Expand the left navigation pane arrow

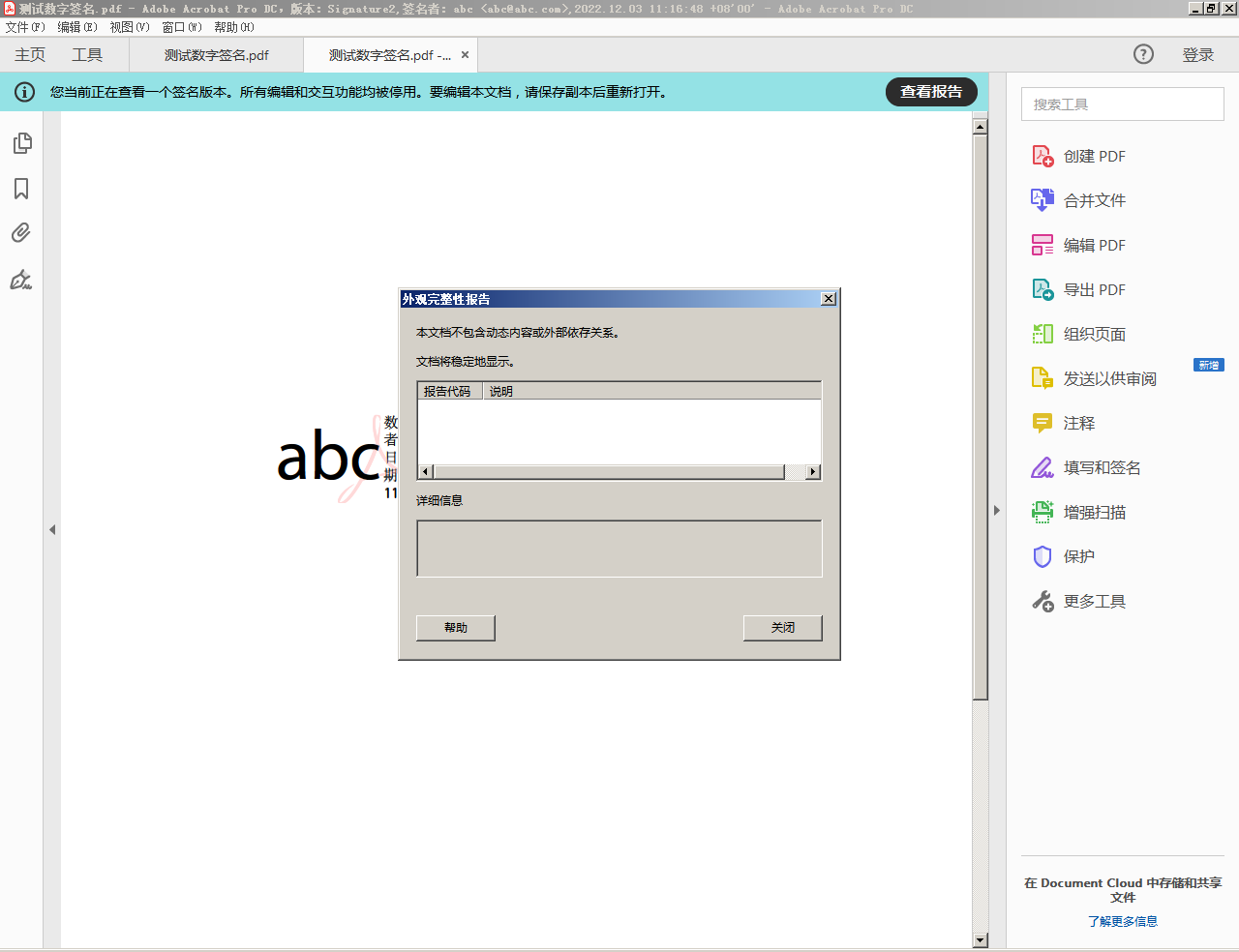coord(52,529)
